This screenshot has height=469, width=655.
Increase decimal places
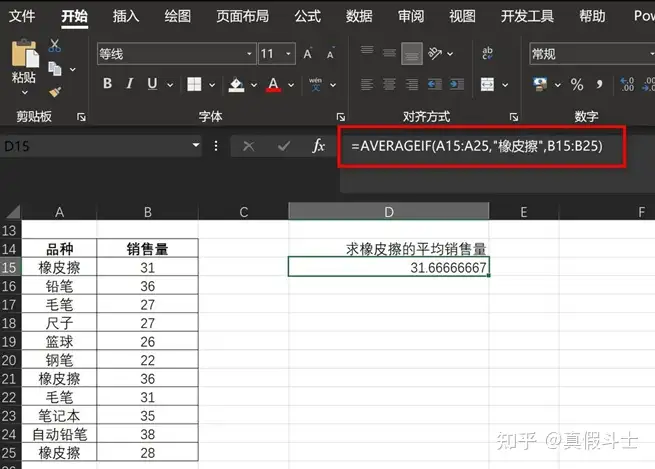[627, 84]
